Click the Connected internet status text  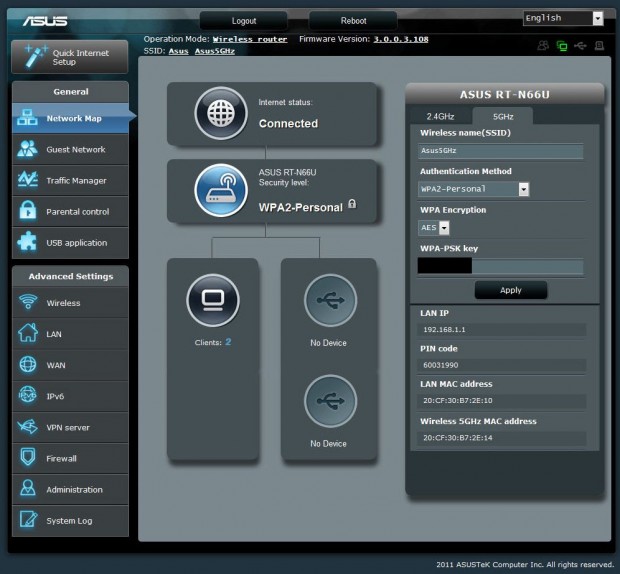(288, 124)
